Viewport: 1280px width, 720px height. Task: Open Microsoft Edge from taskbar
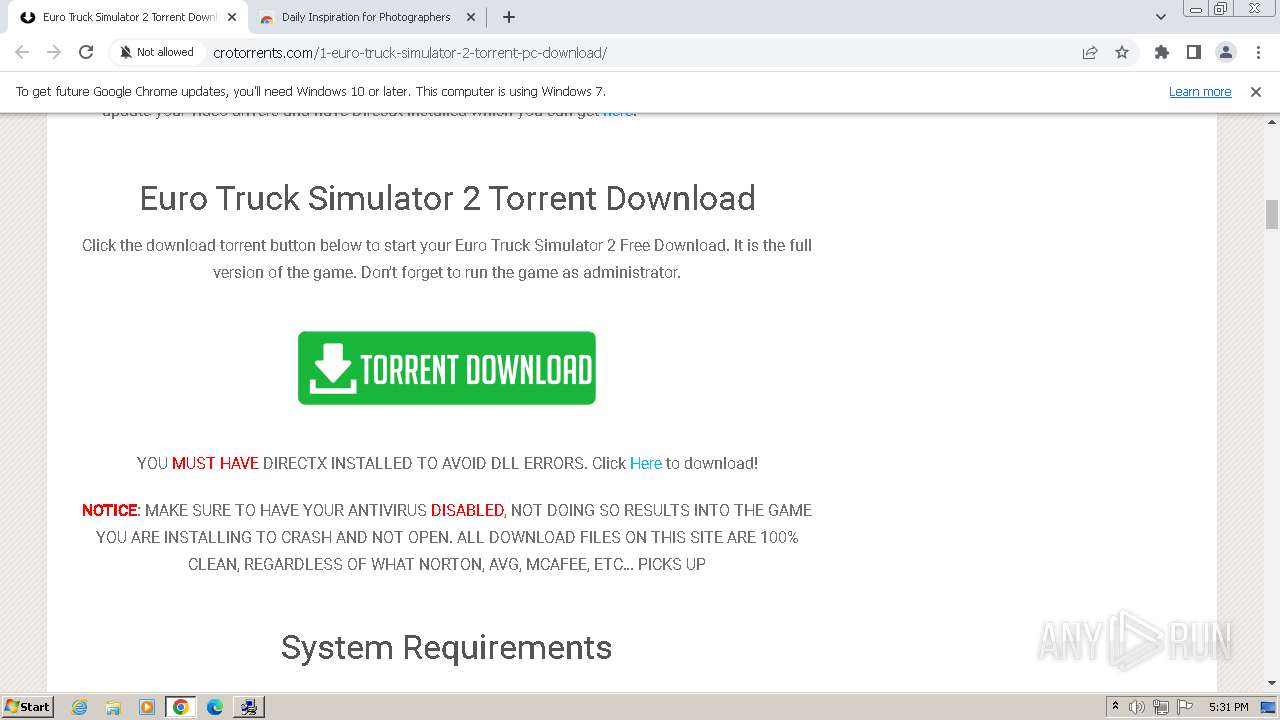tap(215, 707)
